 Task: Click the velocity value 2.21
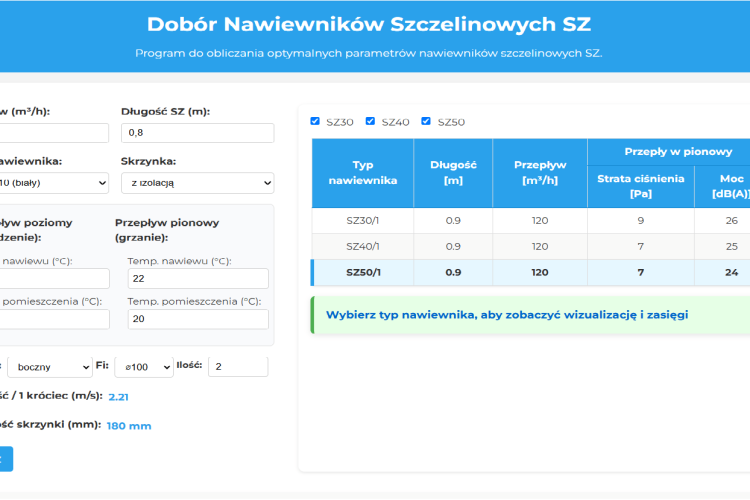(118, 397)
